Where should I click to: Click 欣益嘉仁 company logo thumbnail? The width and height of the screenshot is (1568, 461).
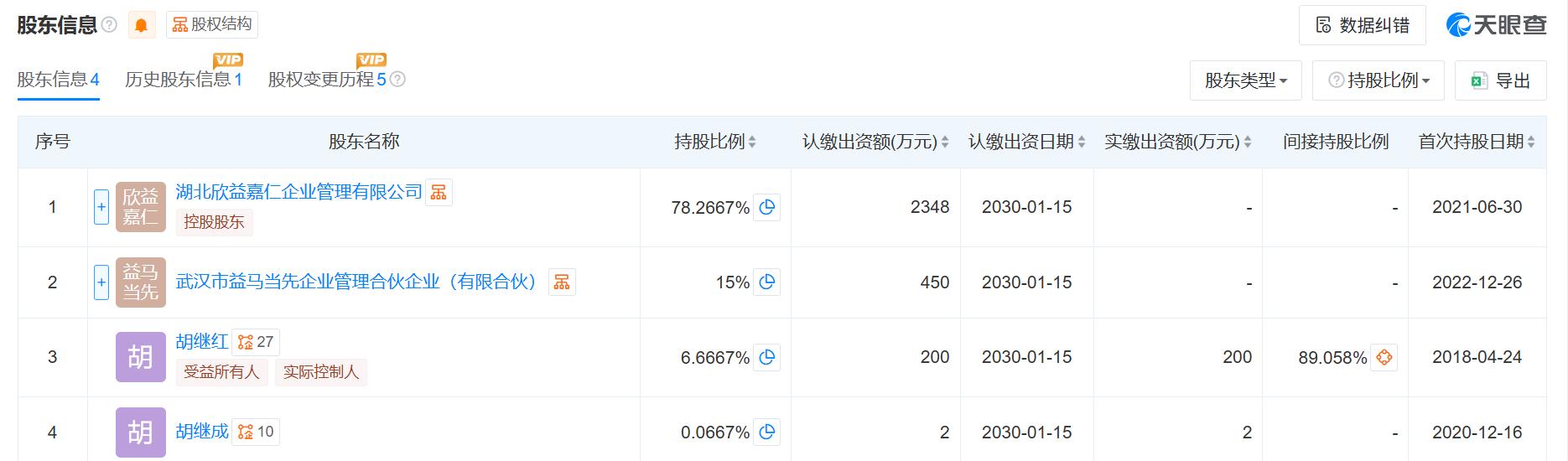click(x=141, y=207)
